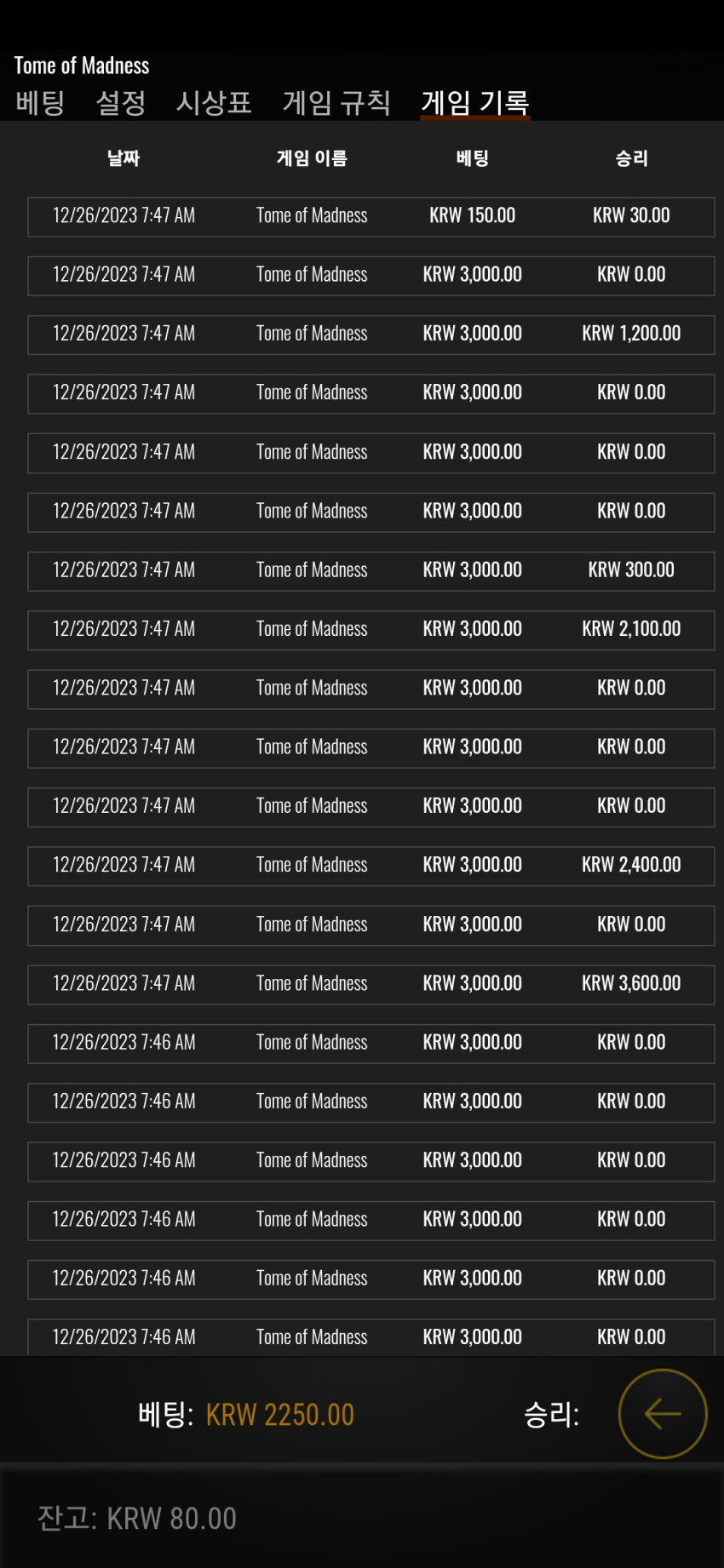
Task: Click the 베팅 column header
Action: [x=473, y=158]
